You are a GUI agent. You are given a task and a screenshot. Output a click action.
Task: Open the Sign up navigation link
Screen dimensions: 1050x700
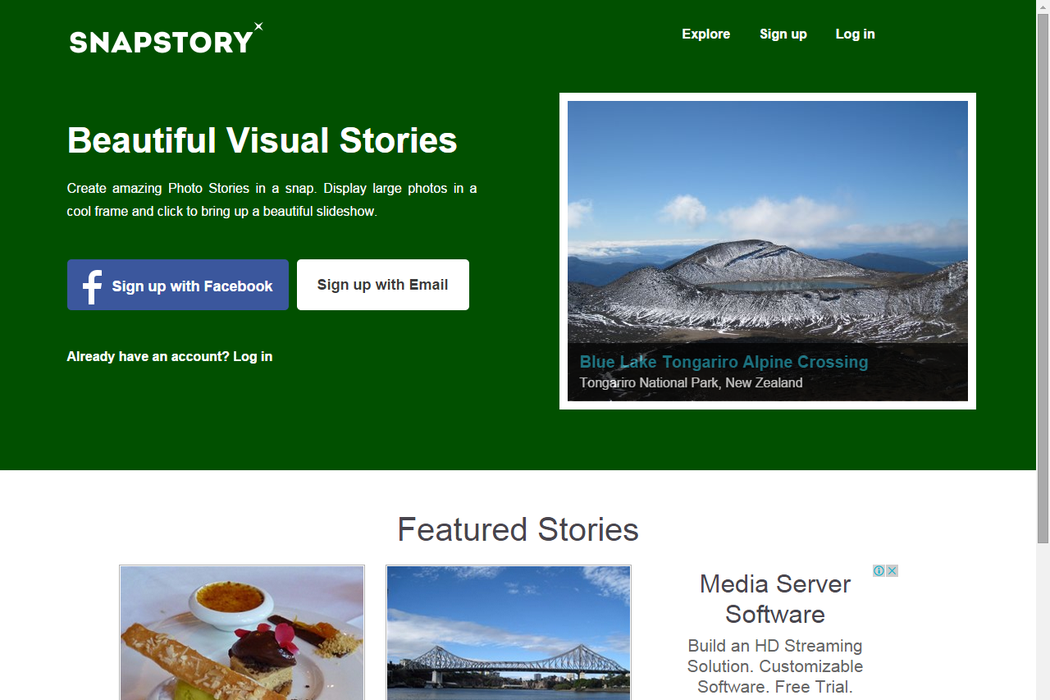point(783,34)
